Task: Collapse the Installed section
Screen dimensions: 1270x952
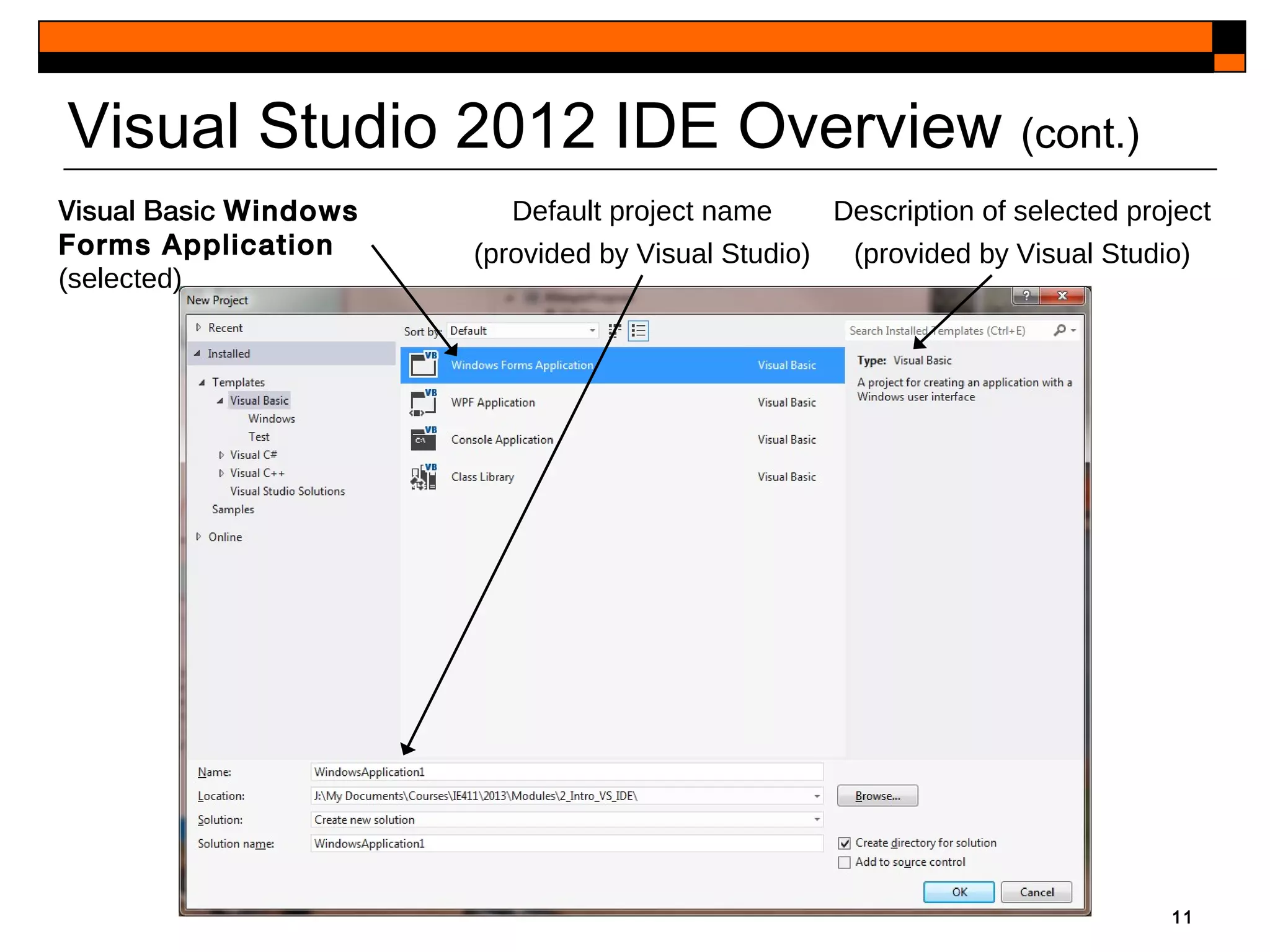Action: tap(197, 353)
